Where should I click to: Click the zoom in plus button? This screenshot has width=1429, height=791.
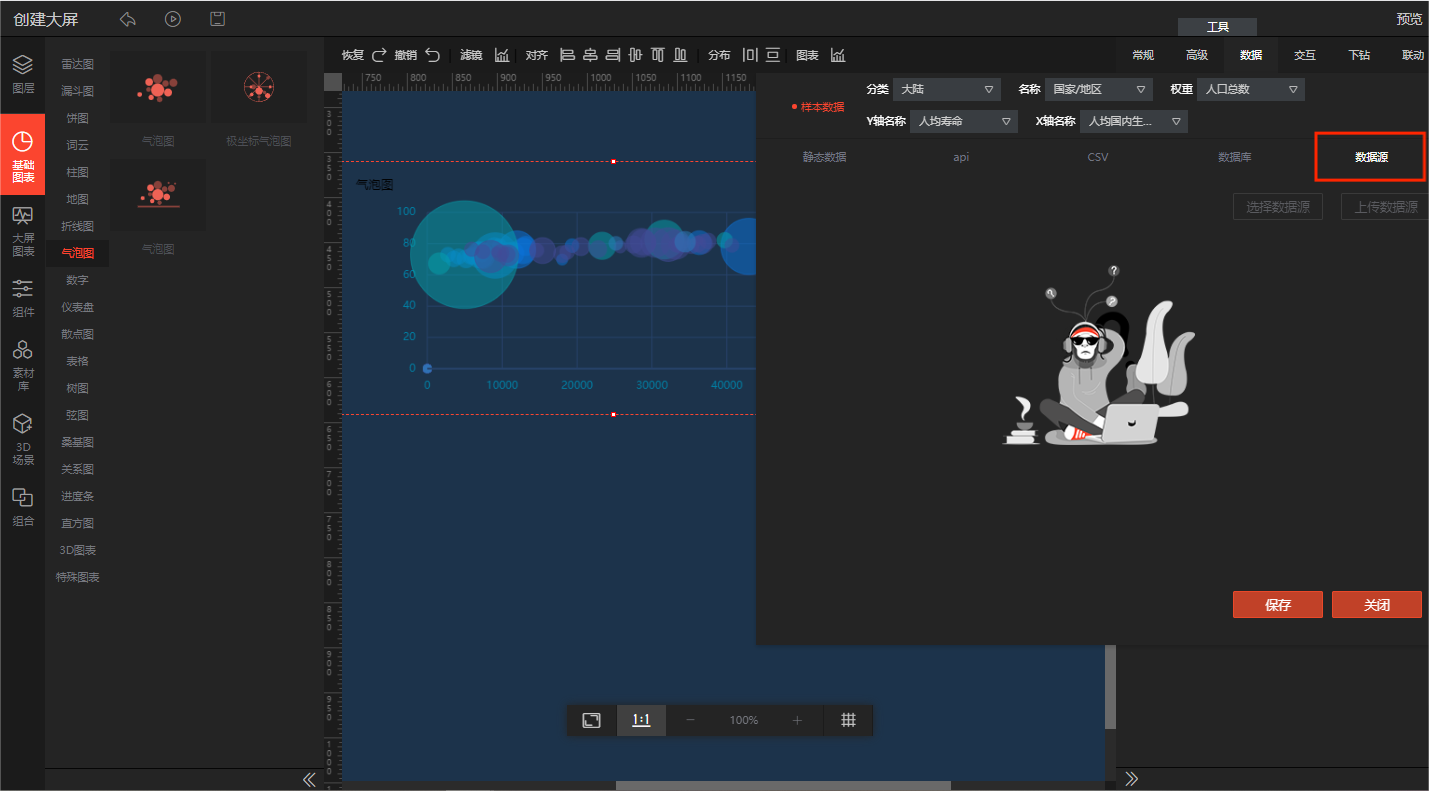tap(797, 720)
